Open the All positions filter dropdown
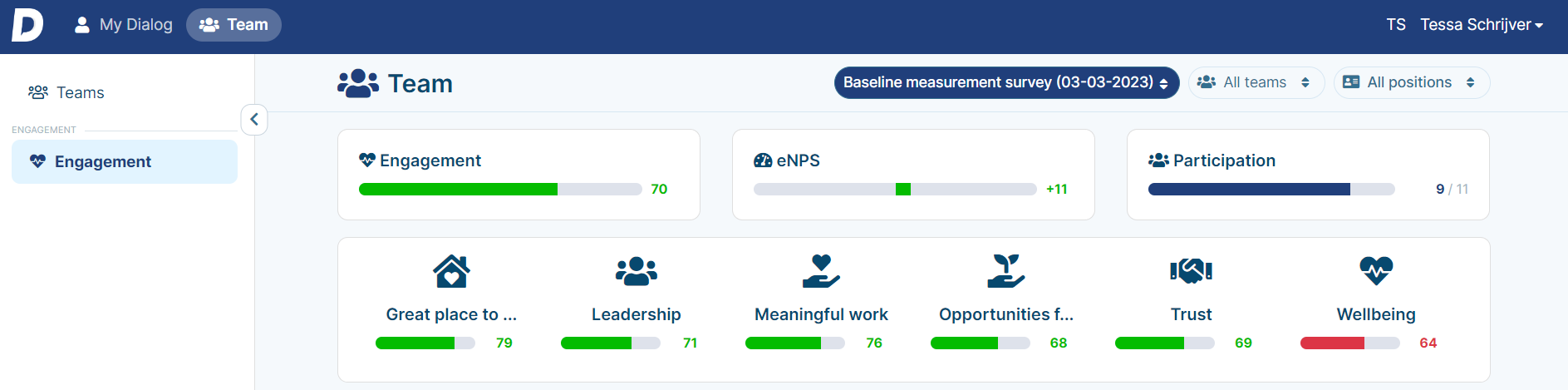 pos(1411,82)
